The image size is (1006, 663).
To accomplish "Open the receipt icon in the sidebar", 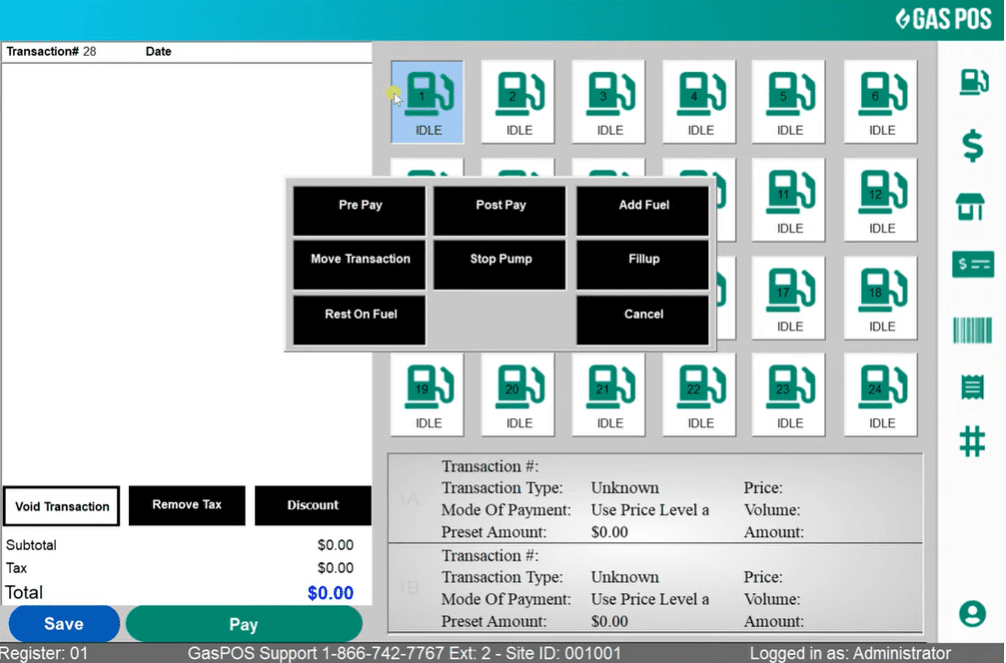I will [x=971, y=386].
